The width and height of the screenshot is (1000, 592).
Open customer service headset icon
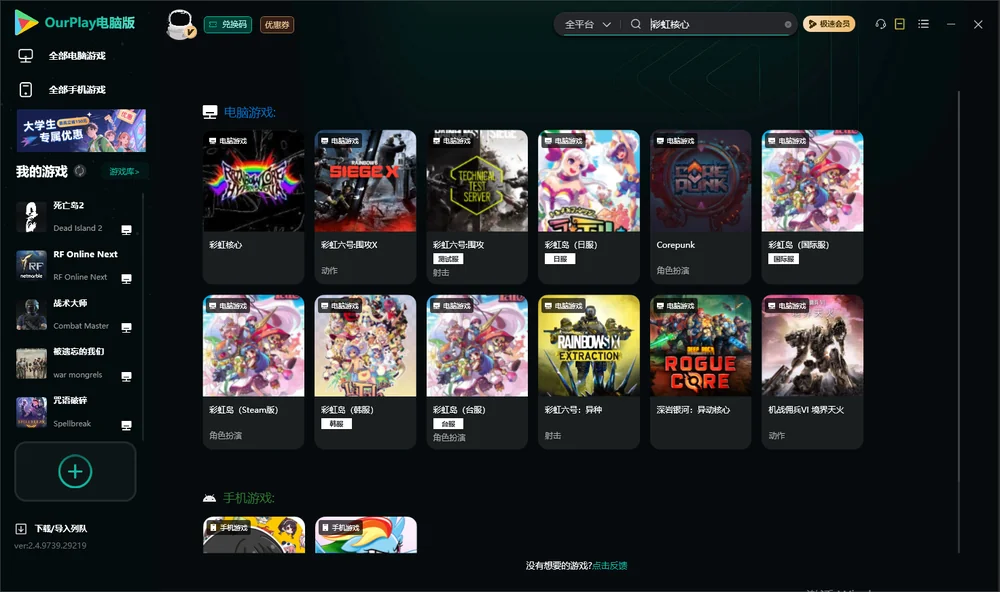pos(880,24)
